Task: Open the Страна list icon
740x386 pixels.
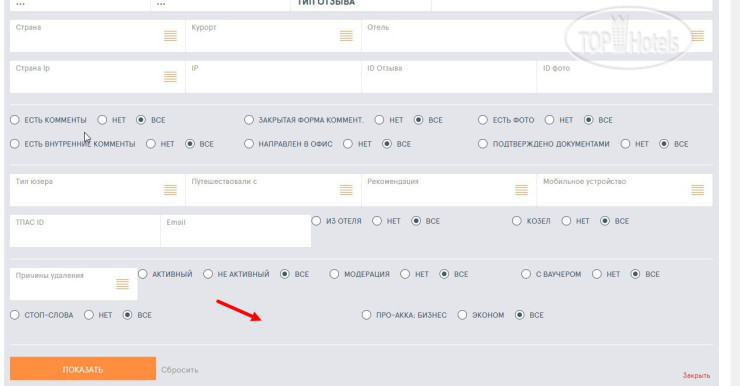Action: 170,36
